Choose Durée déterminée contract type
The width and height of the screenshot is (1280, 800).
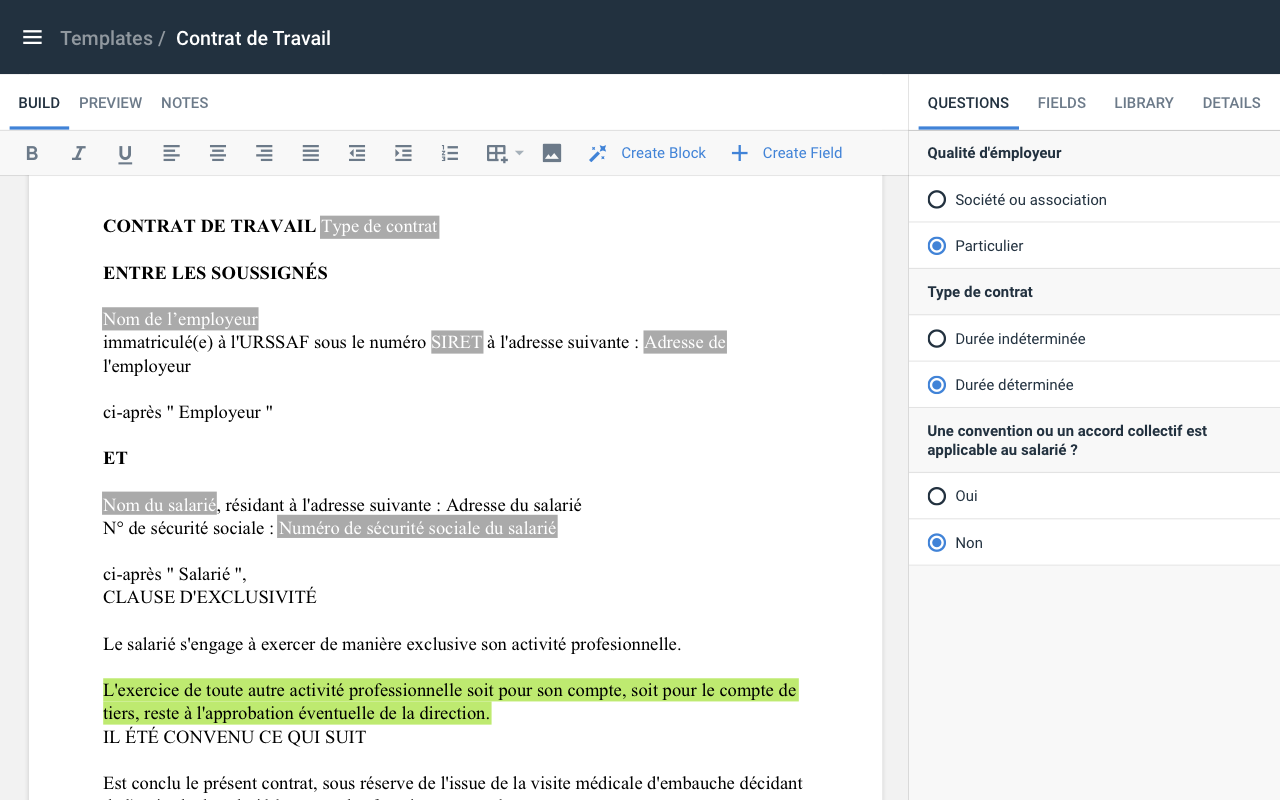pos(1094,385)
